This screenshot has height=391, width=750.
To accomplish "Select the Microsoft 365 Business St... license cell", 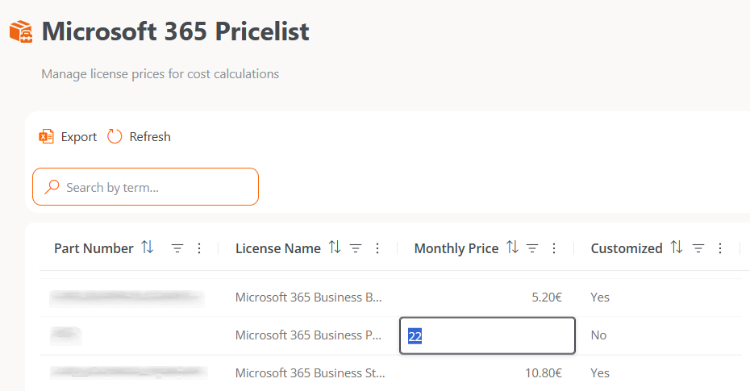I will click(310, 373).
